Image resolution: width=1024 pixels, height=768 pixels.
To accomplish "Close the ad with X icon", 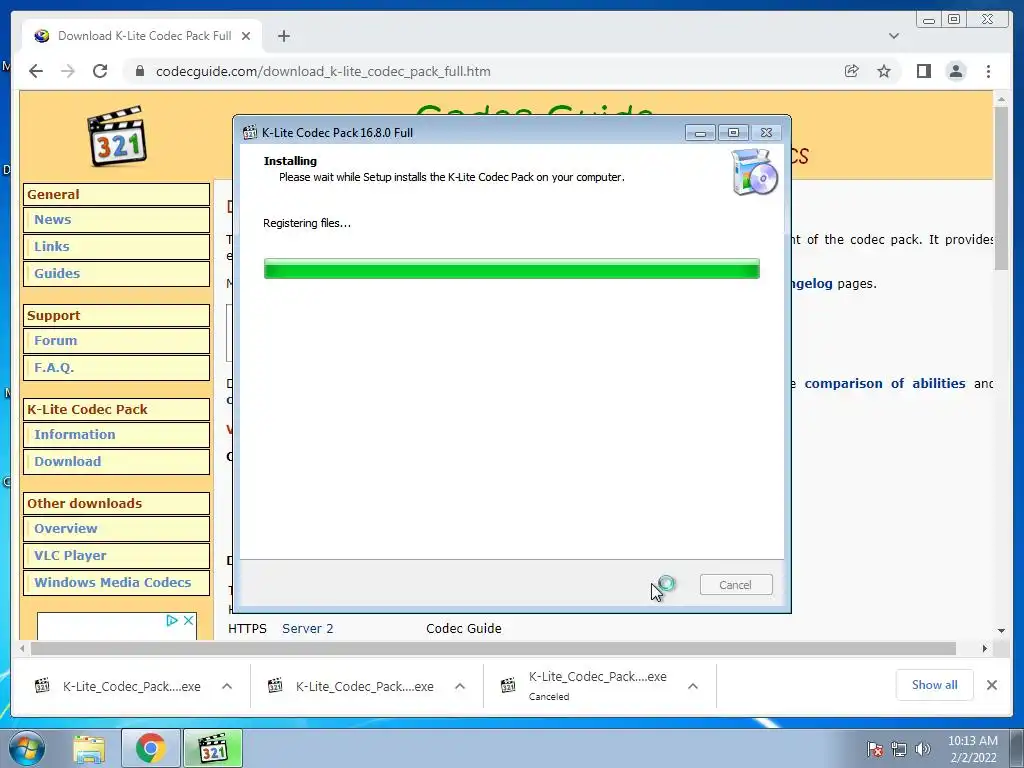I will pos(188,620).
